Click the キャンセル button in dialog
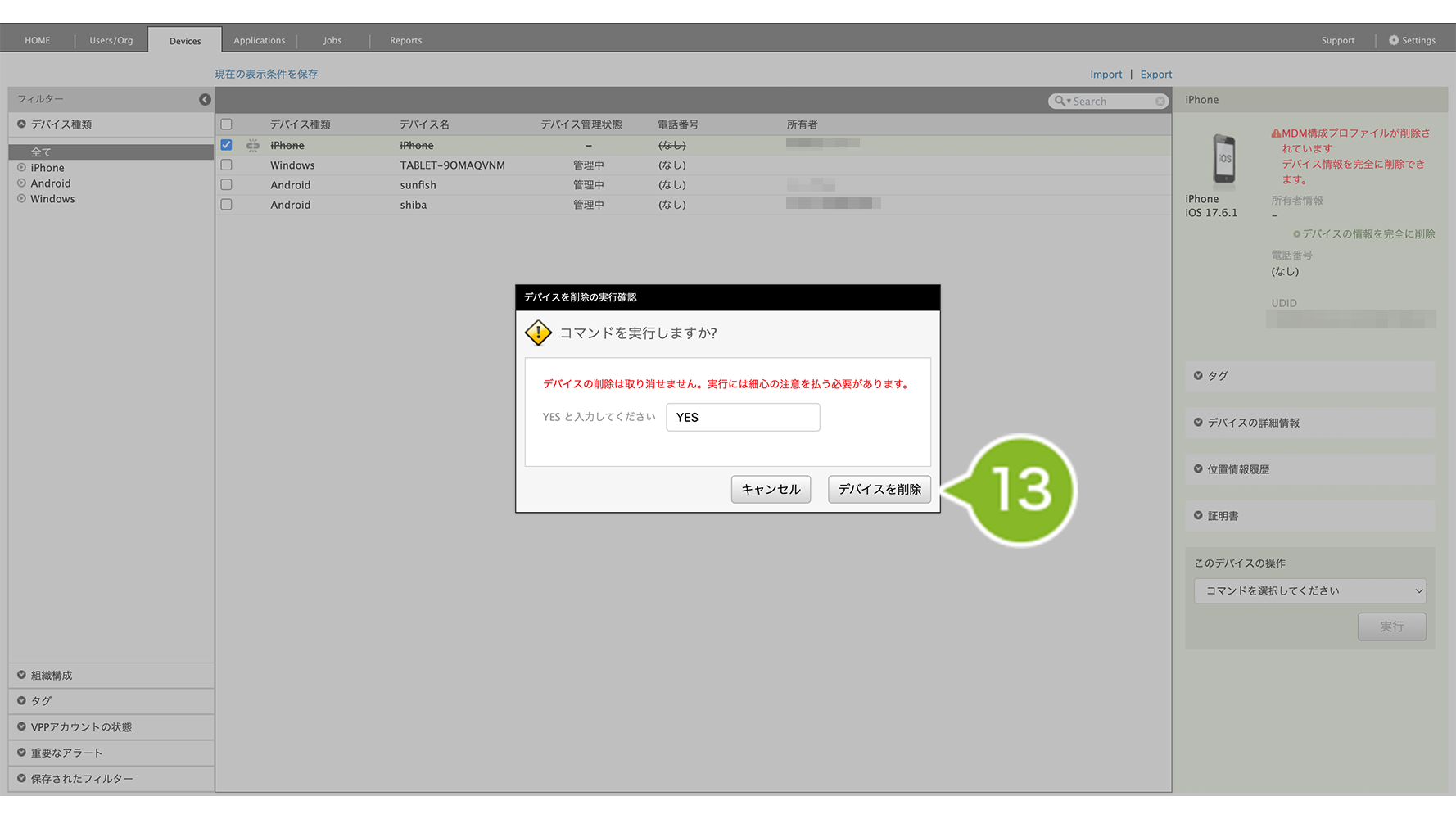This screenshot has height=819, width=1456. tap(771, 489)
